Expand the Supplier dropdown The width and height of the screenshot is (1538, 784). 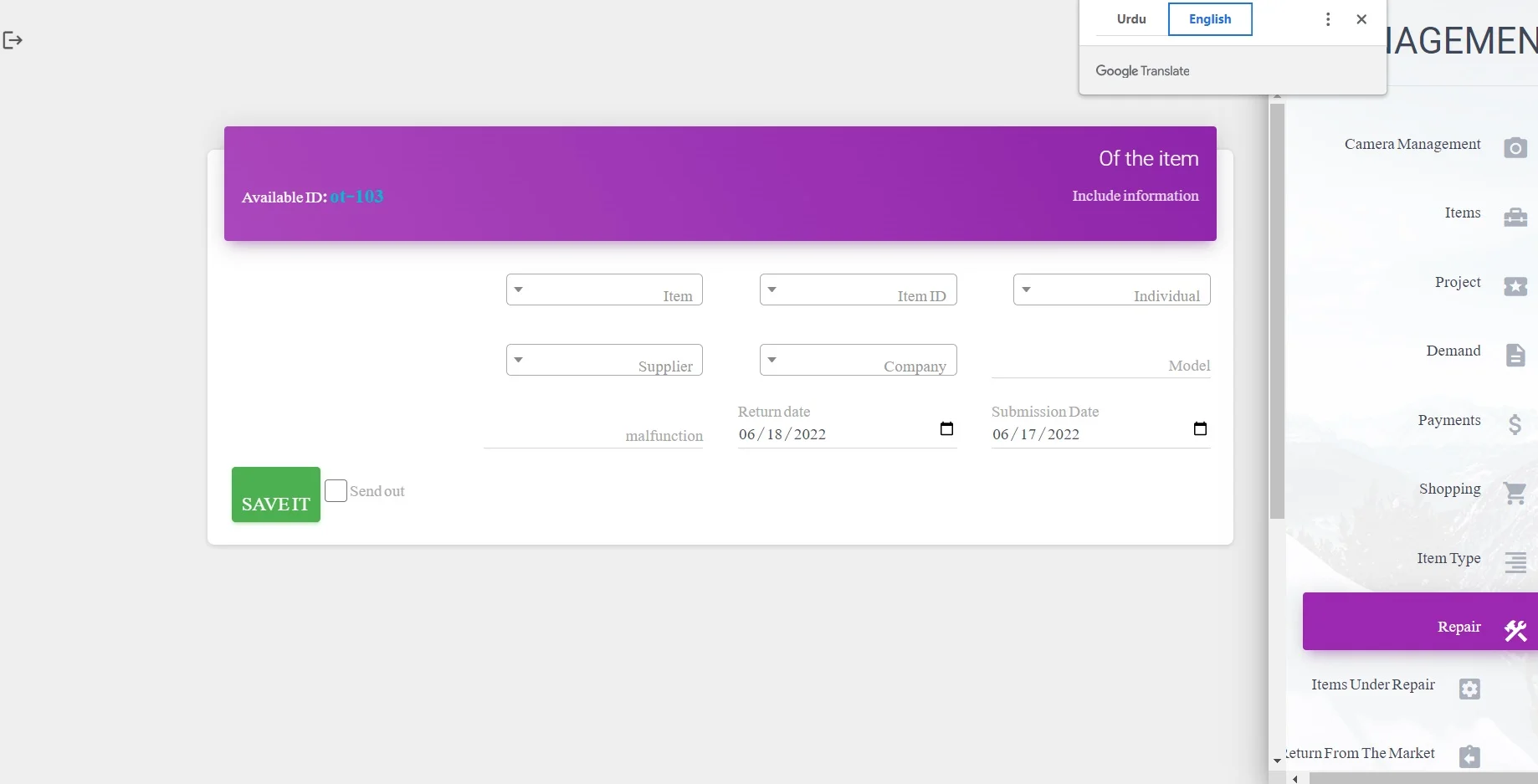pyautogui.click(x=604, y=361)
